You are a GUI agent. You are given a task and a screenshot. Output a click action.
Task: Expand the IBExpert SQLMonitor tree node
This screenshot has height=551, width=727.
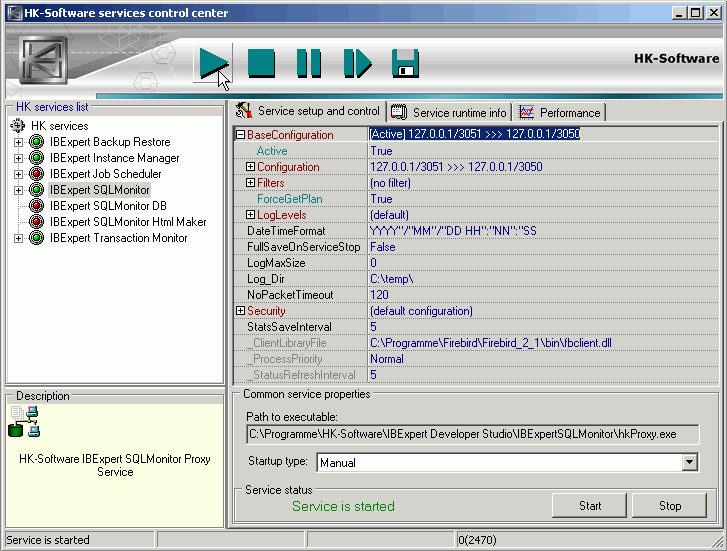click(x=18, y=190)
